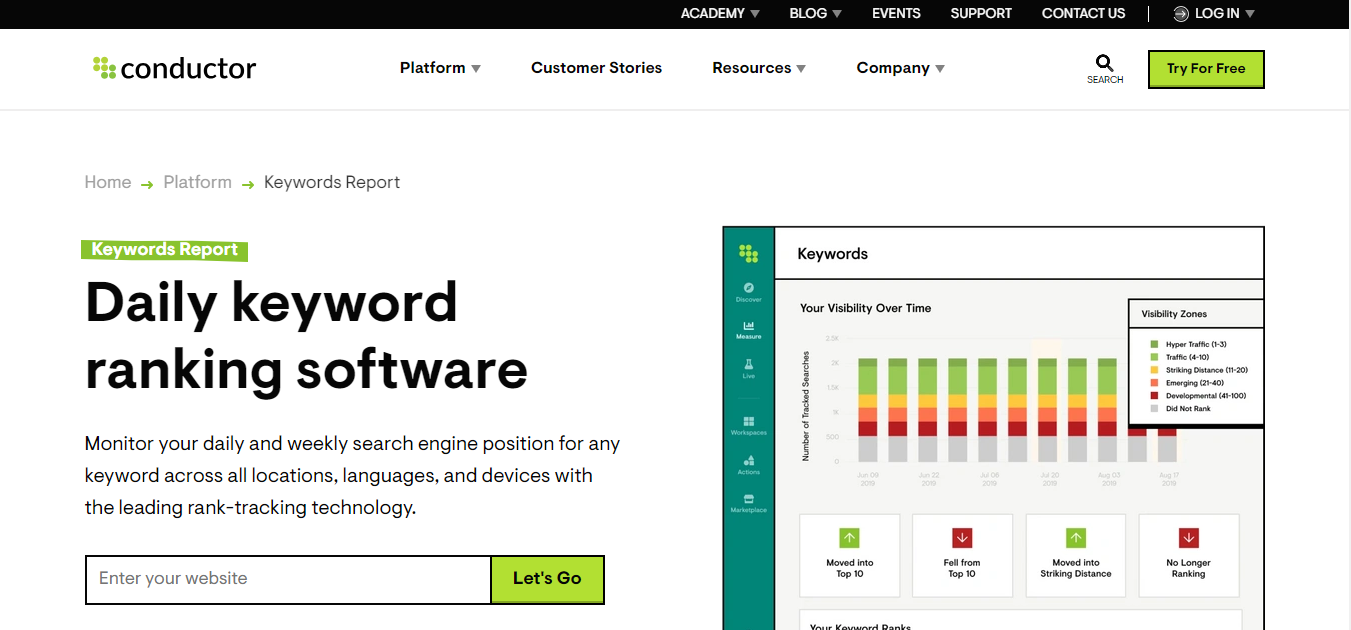Click the Jun 09 2019 chart bar
Viewport: 1351px width, 630px height.
[x=868, y=410]
